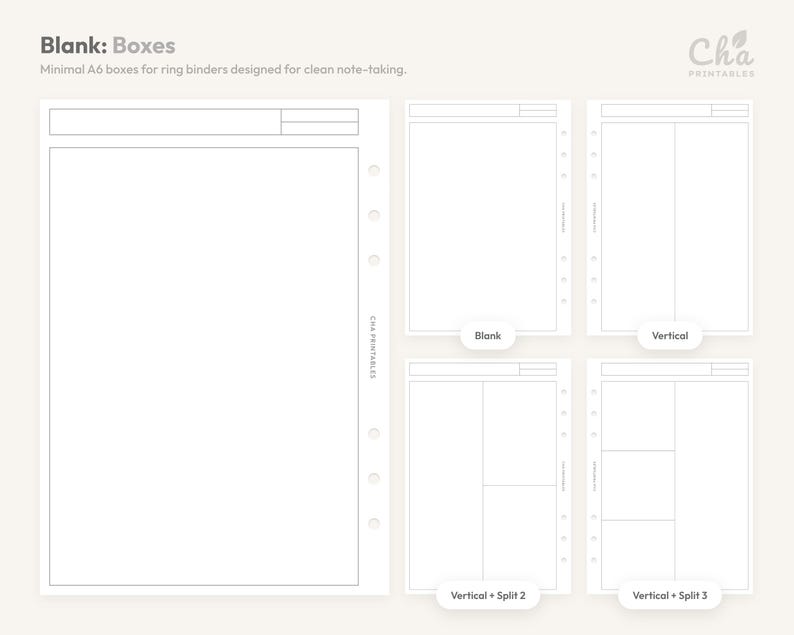Click the large page title box
The width and height of the screenshot is (794, 635).
[x=165, y=122]
